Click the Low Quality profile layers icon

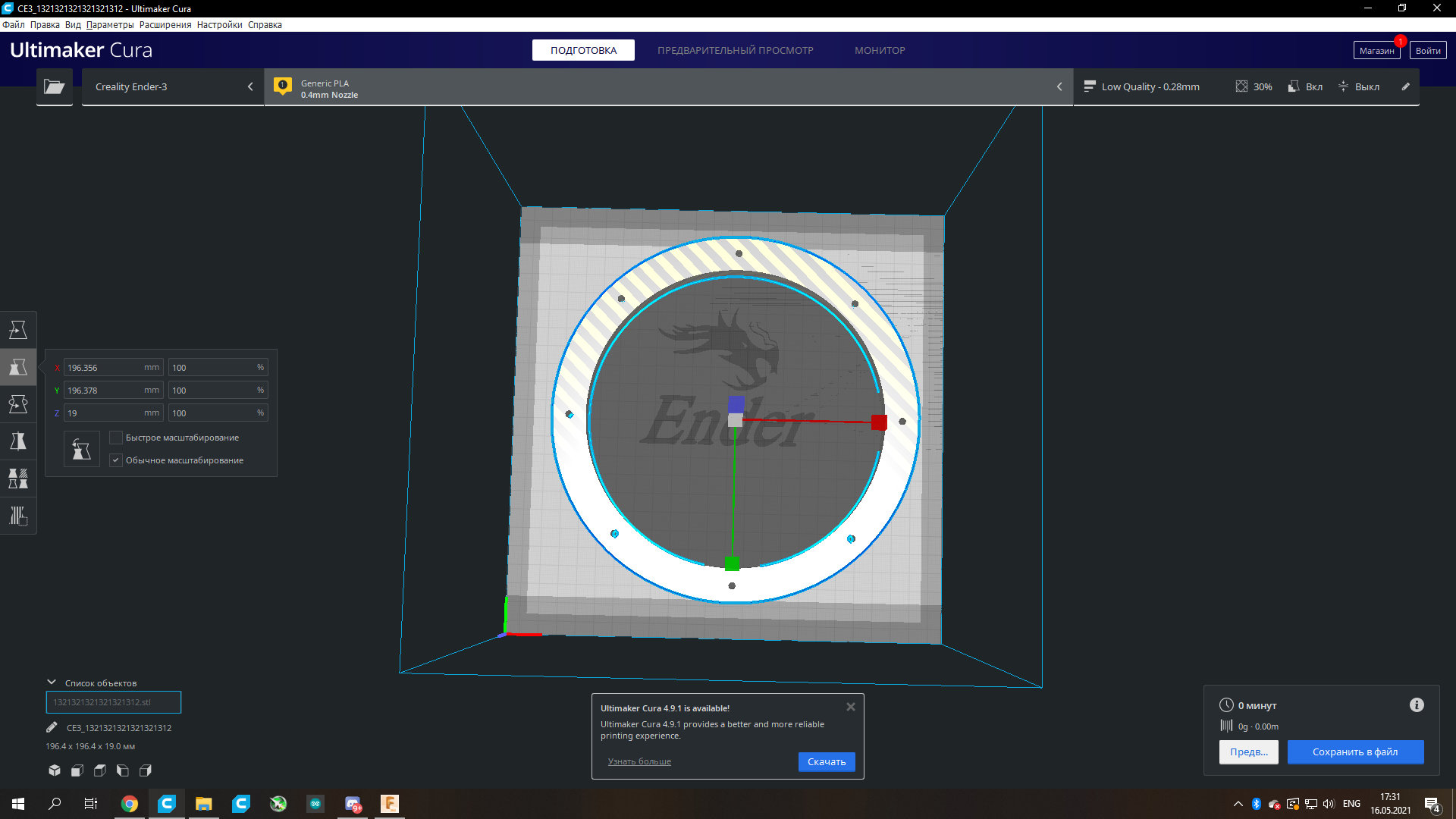(x=1090, y=86)
